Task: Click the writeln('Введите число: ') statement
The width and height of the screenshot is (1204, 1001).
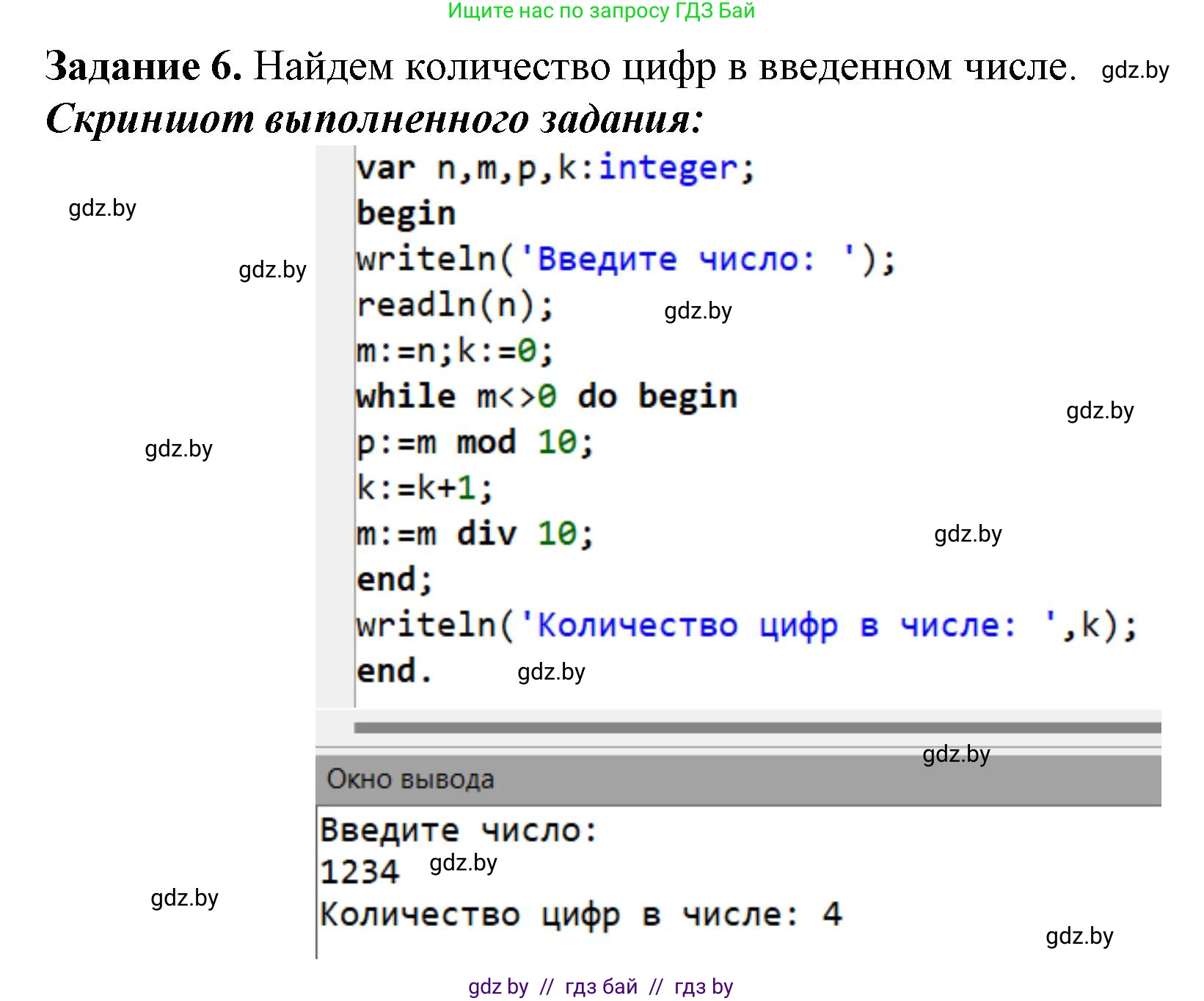Action: [x=624, y=258]
